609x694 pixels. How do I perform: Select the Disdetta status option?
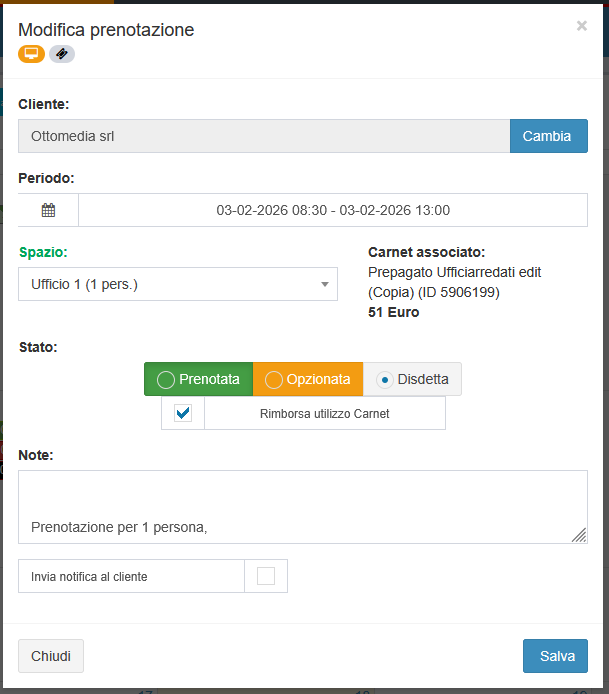point(412,379)
